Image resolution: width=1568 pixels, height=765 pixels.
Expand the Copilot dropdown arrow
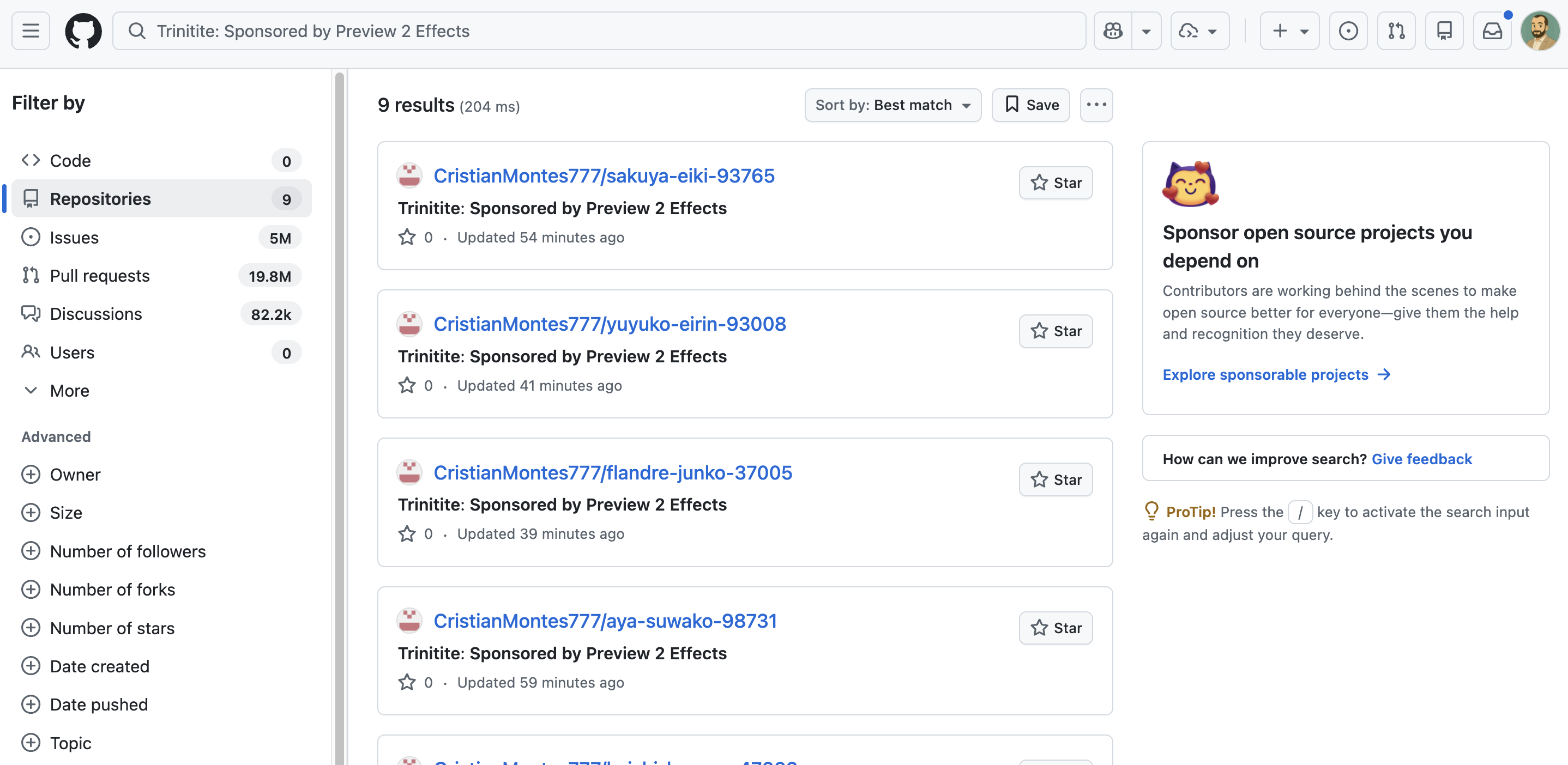1146,31
